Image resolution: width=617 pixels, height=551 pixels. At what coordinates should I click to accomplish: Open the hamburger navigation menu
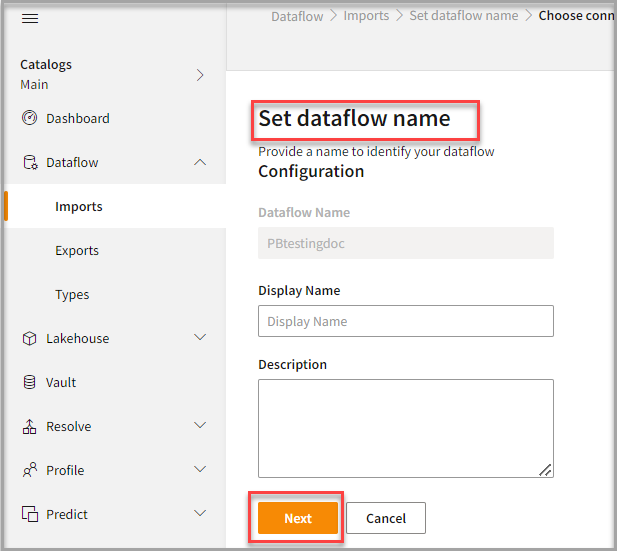tap(30, 18)
